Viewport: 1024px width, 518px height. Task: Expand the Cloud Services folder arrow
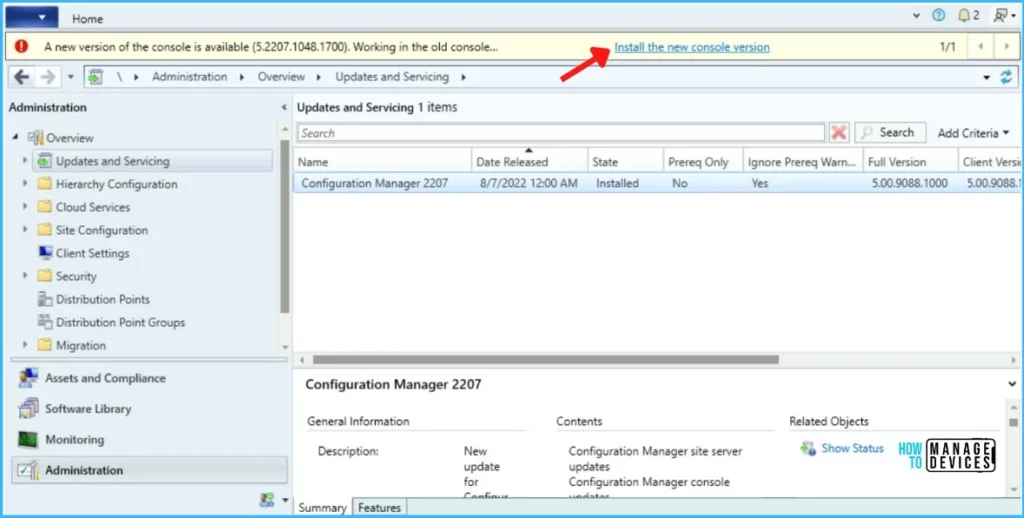(x=25, y=207)
